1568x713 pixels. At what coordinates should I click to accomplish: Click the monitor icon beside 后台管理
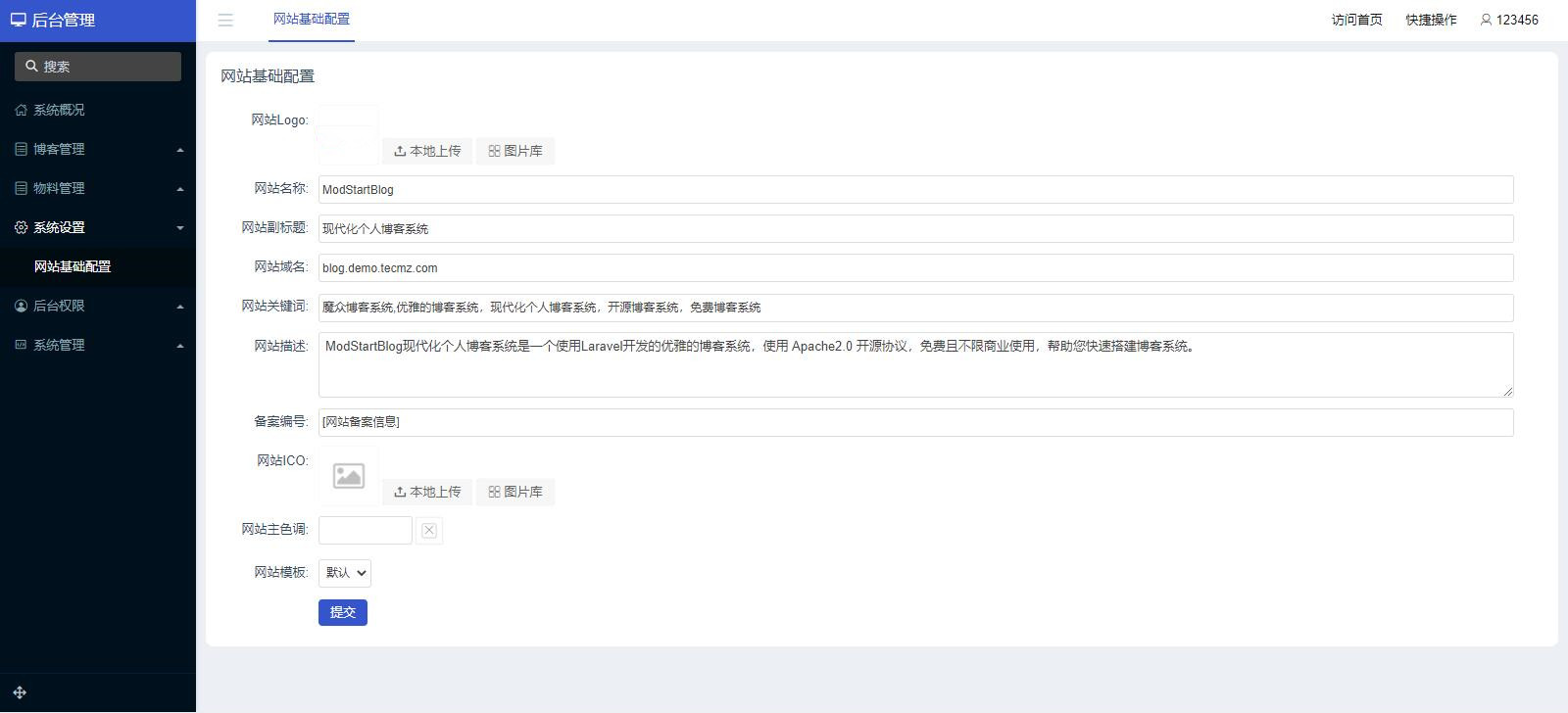click(x=19, y=20)
